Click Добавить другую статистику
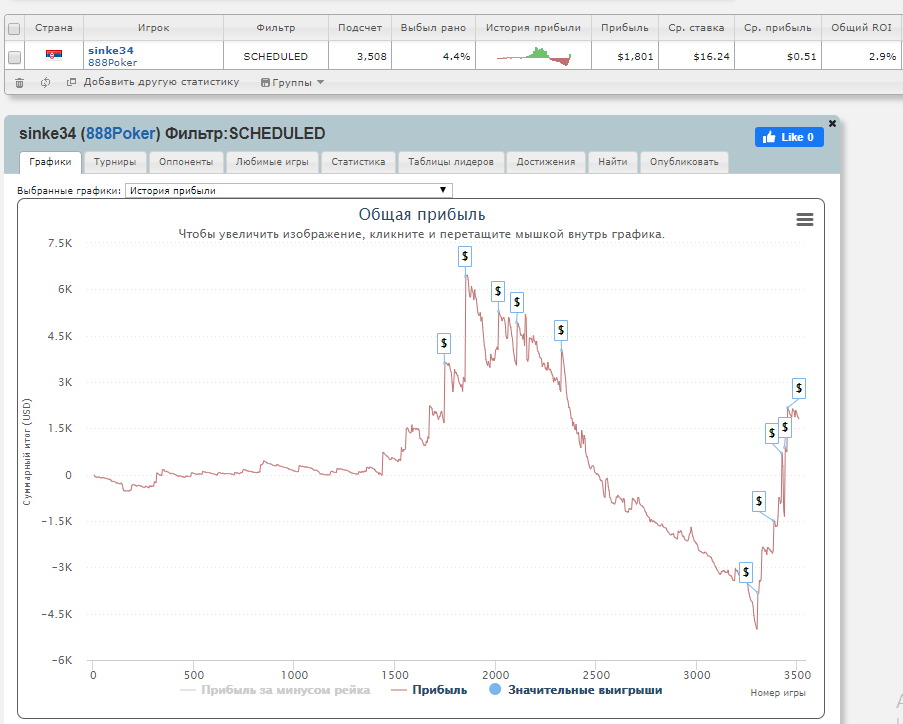Image resolution: width=903 pixels, height=724 pixels. pyautogui.click(x=160, y=82)
